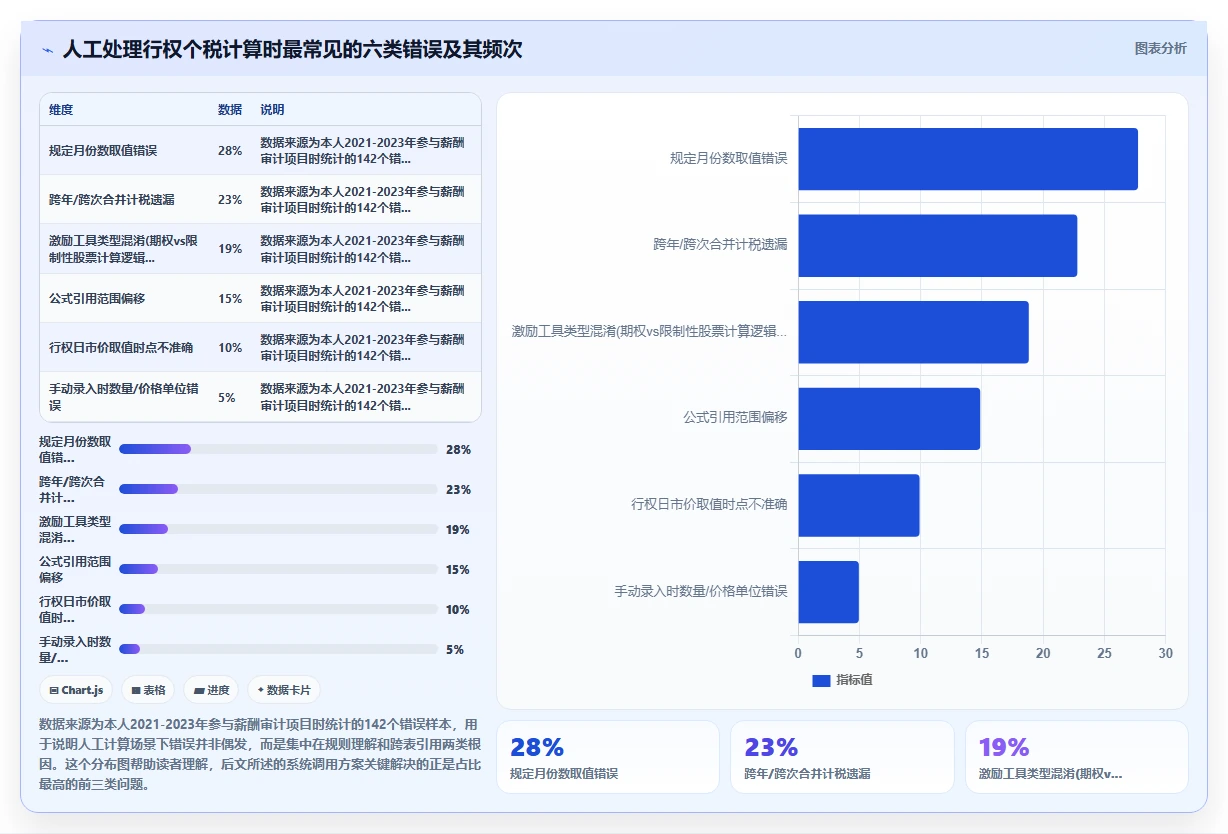
Task: Click the 10% value in table
Action: tap(230, 347)
